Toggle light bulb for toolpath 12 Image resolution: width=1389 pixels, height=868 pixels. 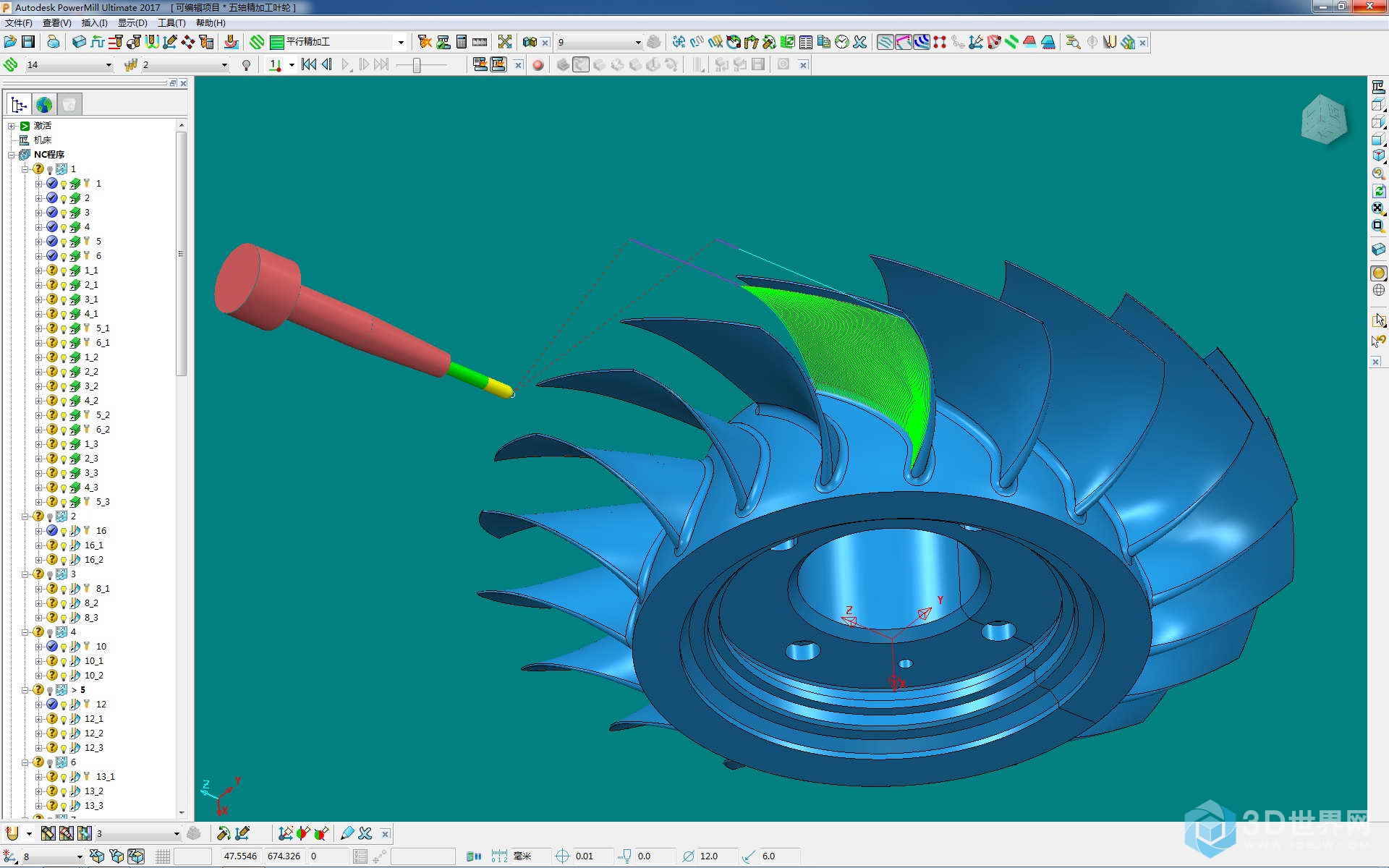[x=64, y=705]
